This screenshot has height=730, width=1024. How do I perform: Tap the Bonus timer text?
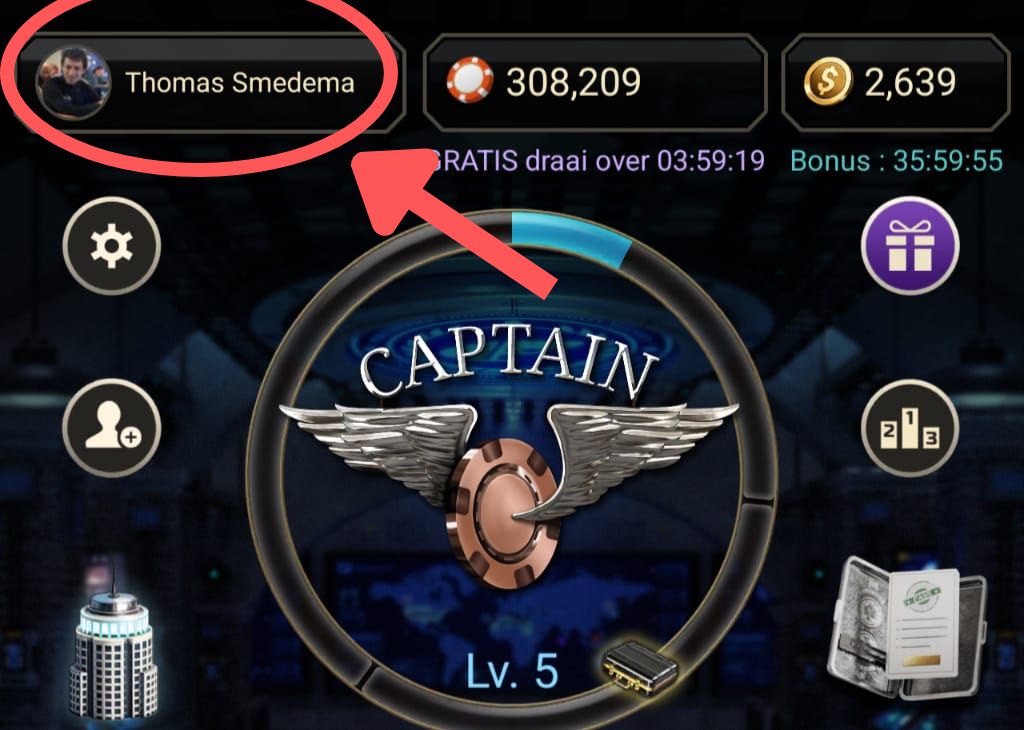point(897,161)
